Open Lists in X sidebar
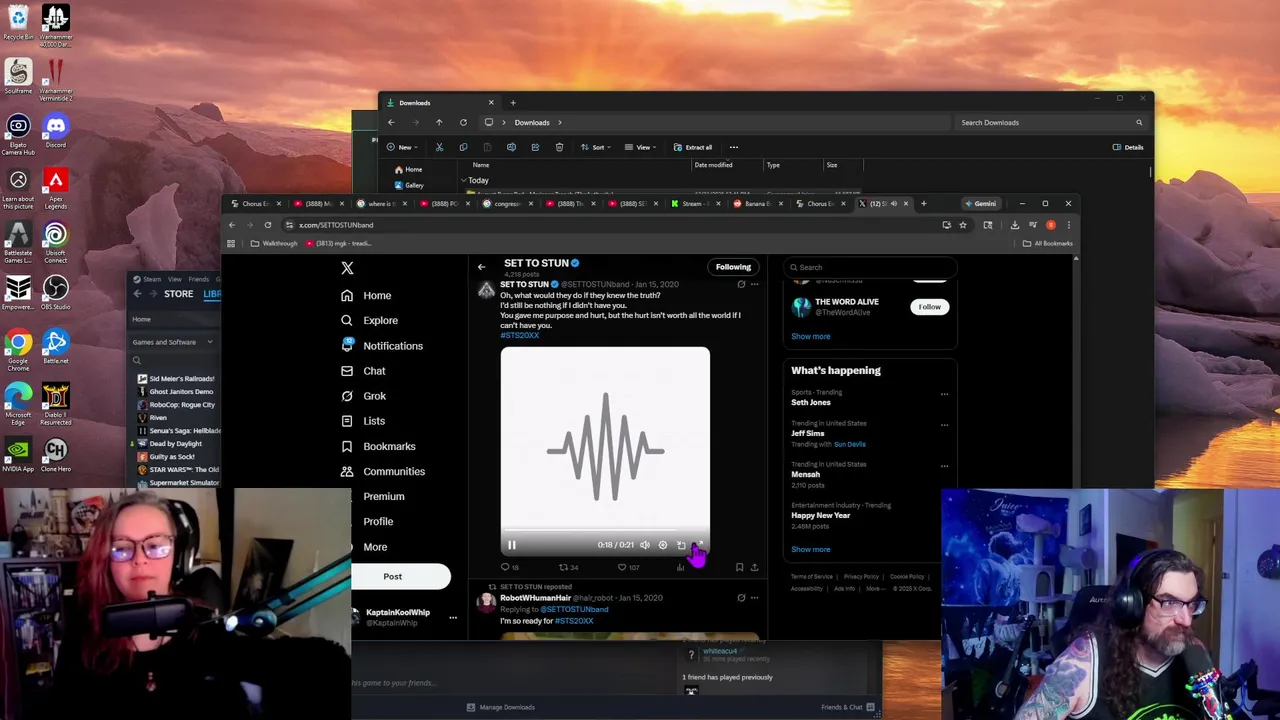 tap(363, 421)
